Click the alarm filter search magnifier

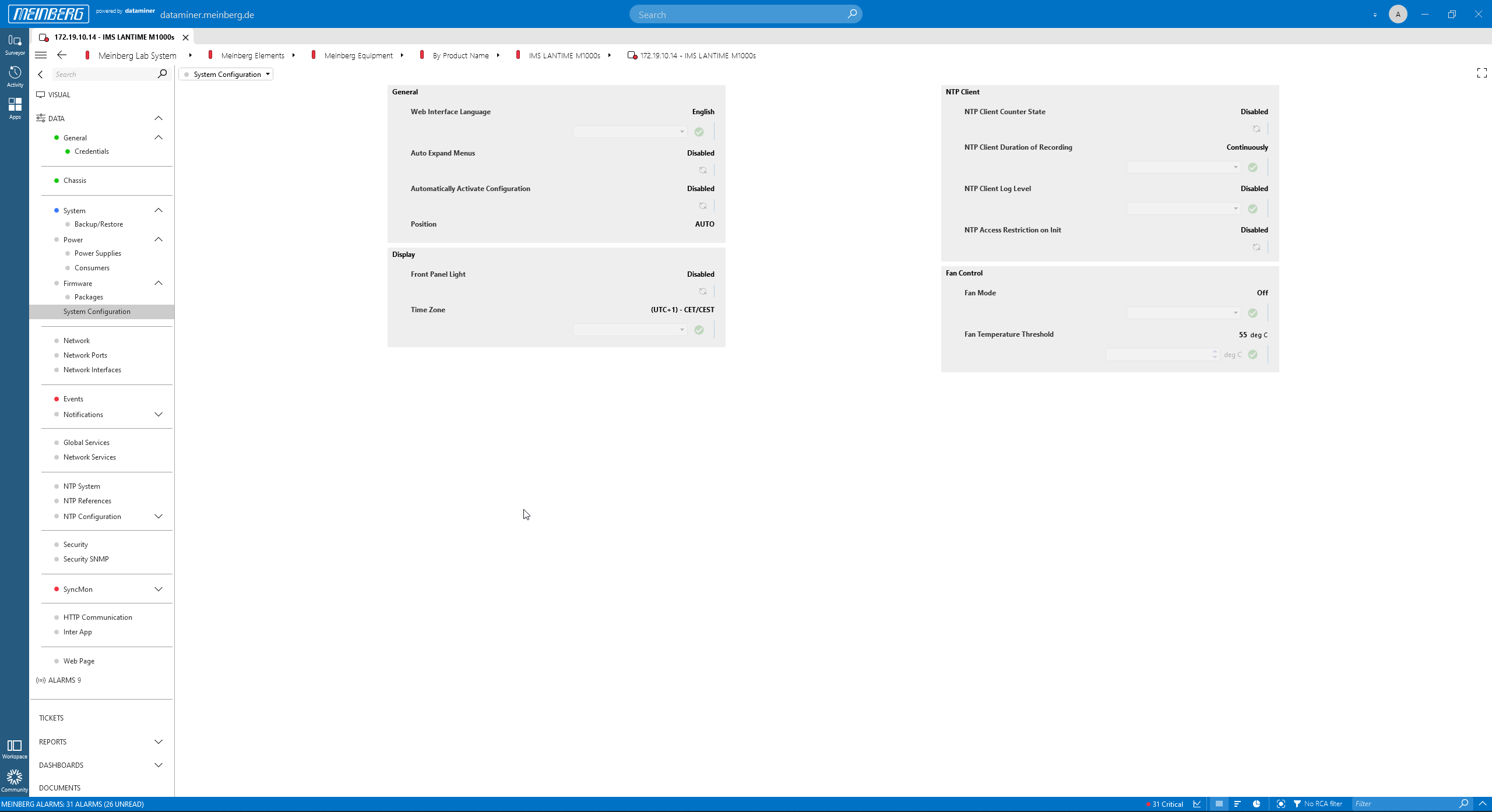pyautogui.click(x=1463, y=804)
